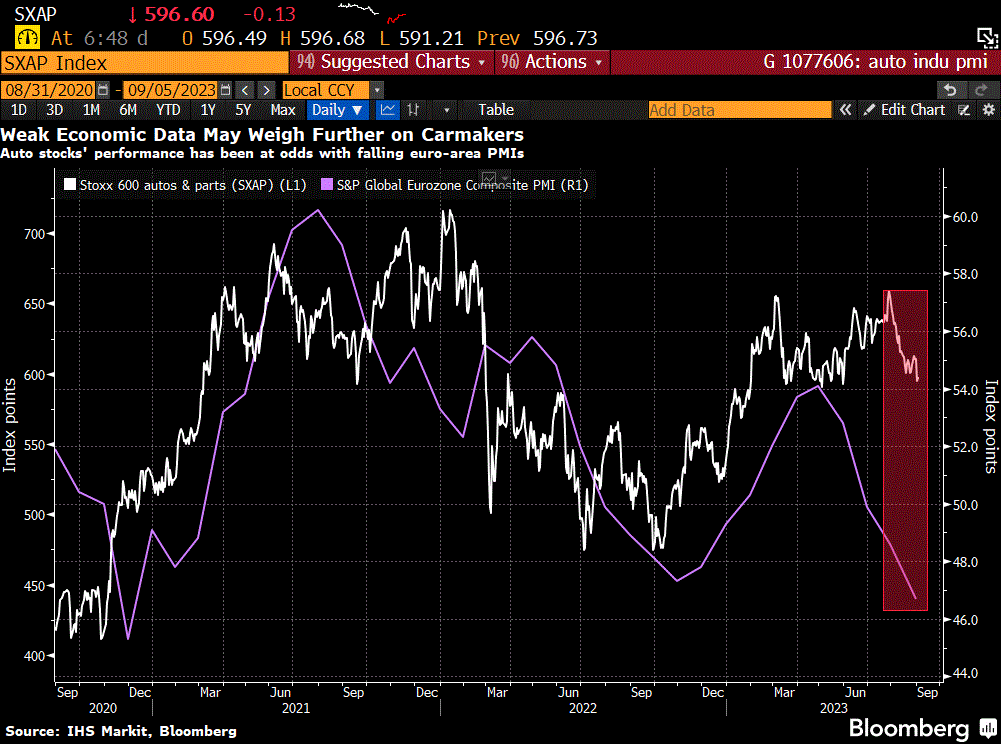Click the High value 596.68

tap(333, 38)
